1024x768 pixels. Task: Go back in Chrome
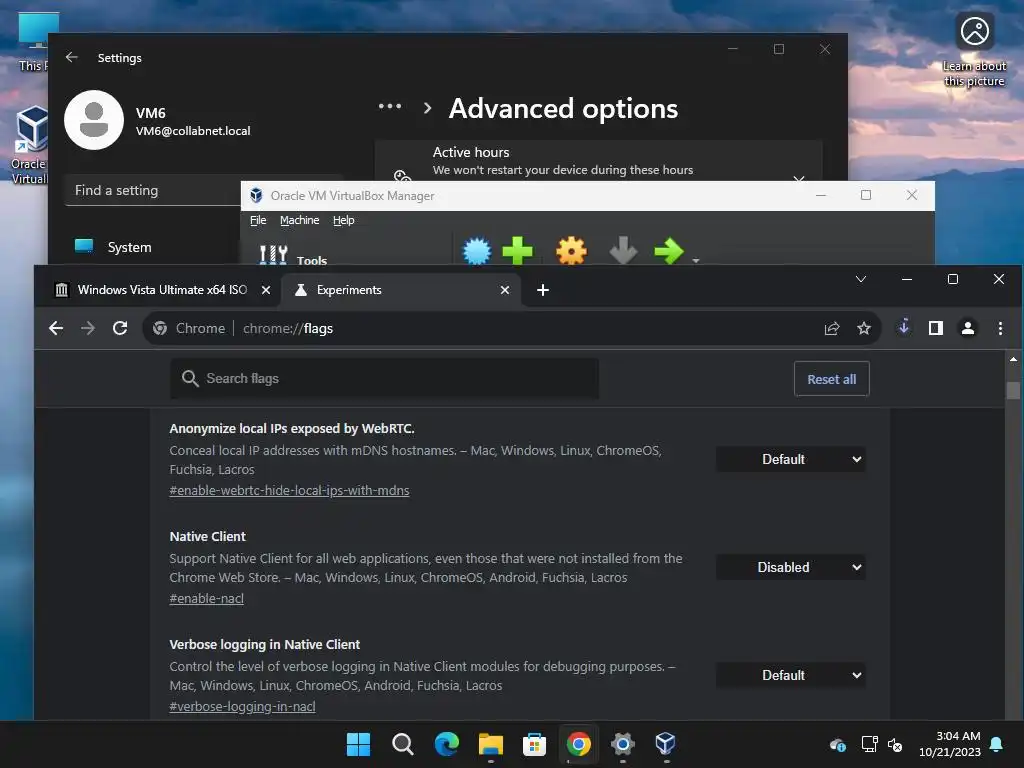click(56, 328)
